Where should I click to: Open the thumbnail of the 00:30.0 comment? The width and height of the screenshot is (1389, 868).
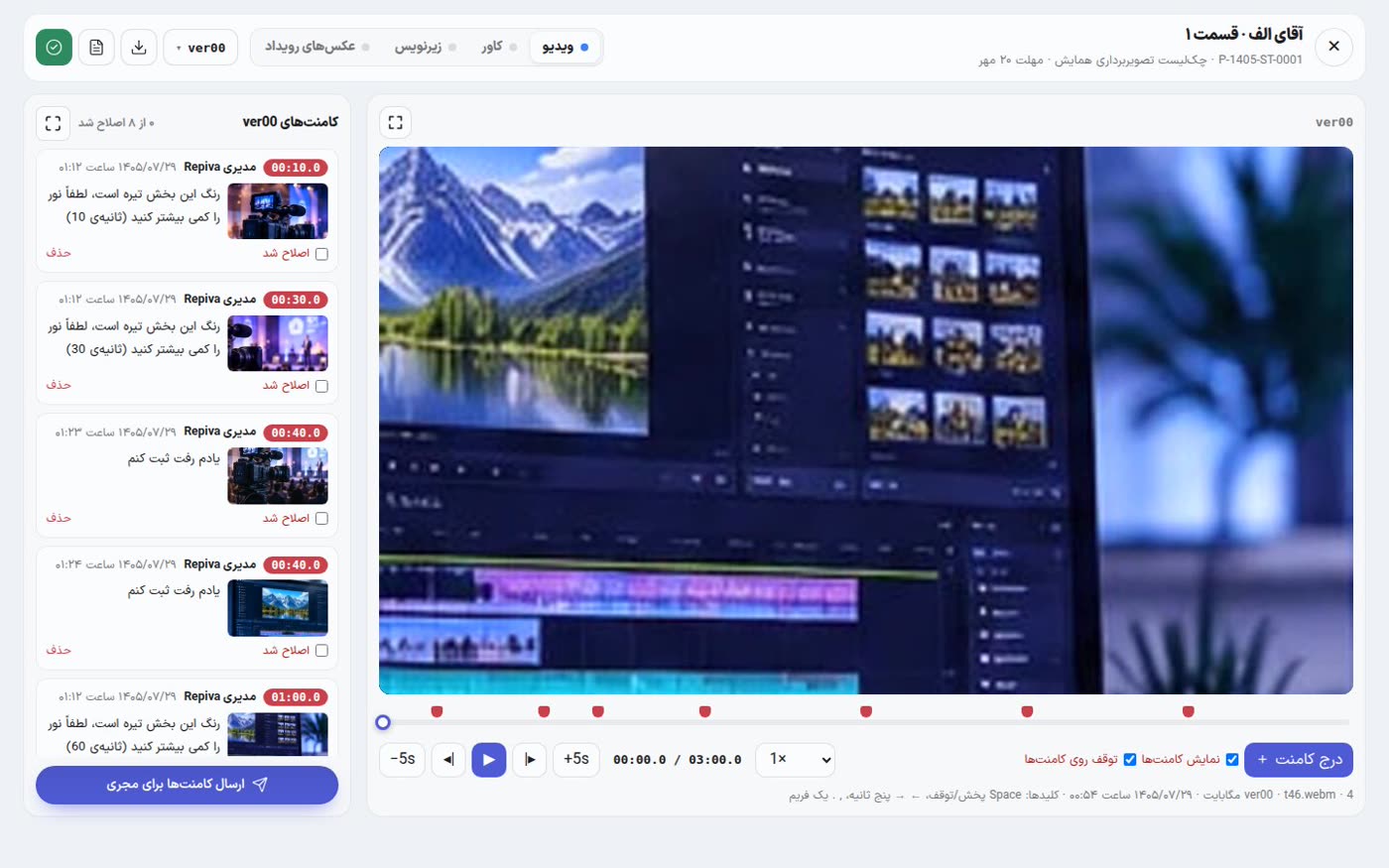[x=278, y=343]
